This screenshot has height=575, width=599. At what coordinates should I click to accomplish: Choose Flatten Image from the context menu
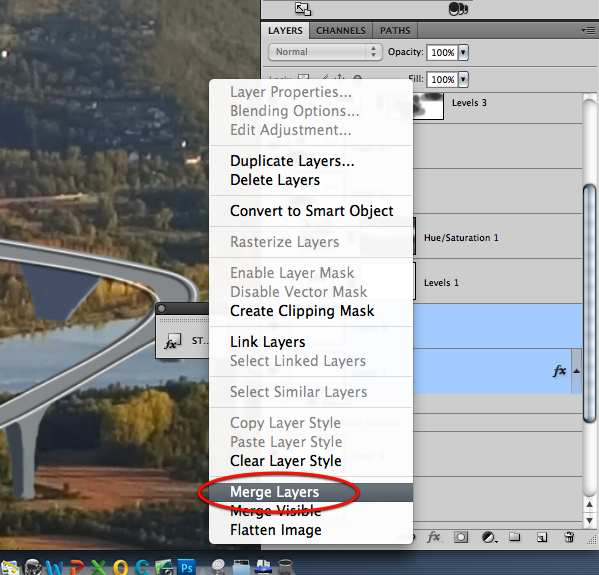click(311, 530)
